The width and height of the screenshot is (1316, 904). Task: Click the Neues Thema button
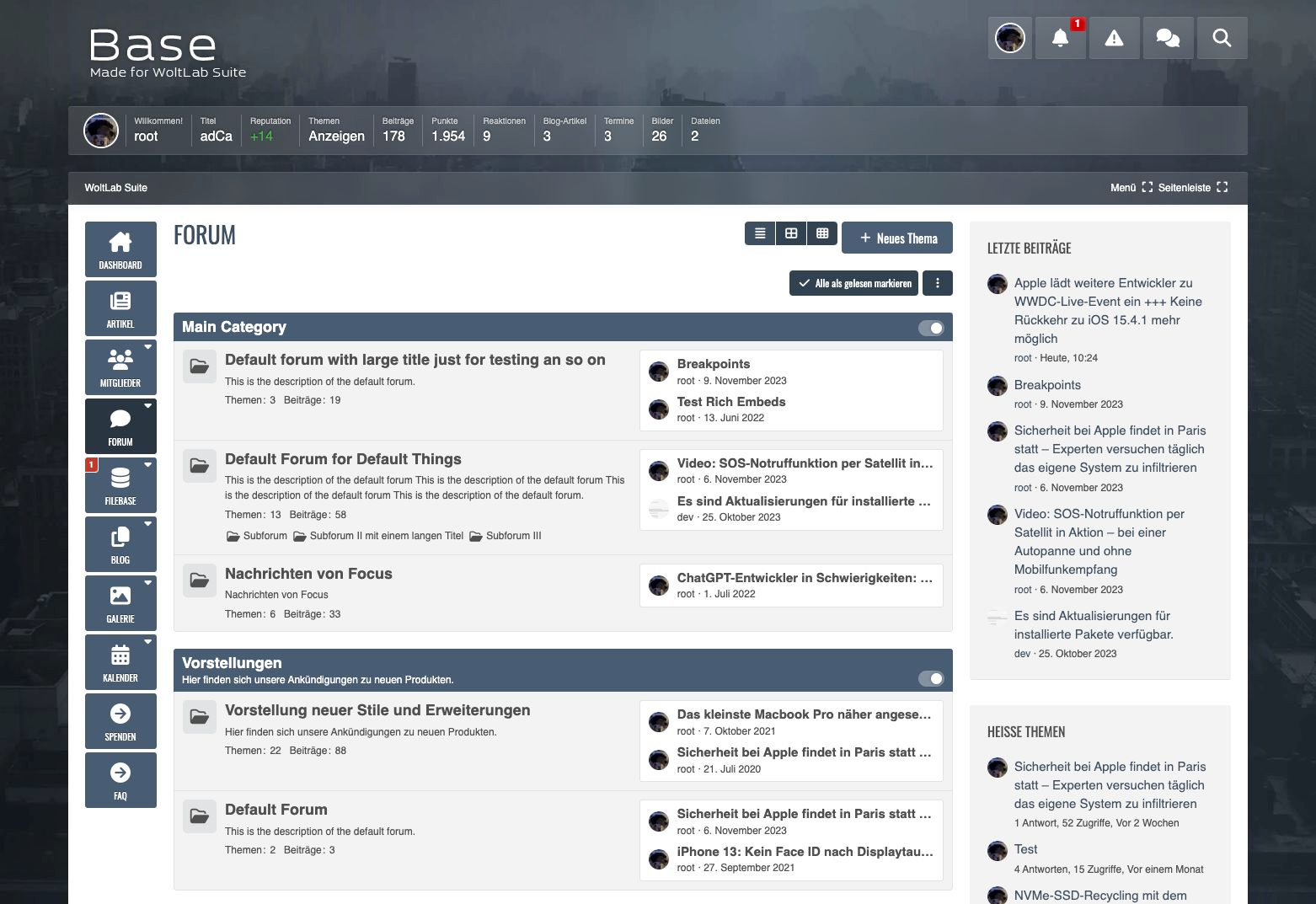897,238
